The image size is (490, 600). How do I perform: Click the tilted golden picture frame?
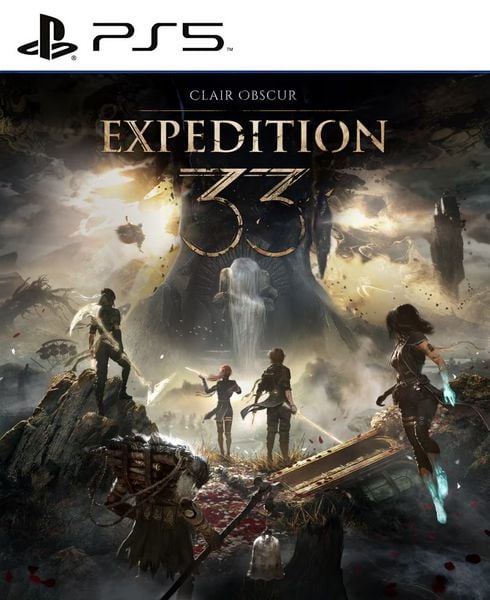click(x=339, y=463)
